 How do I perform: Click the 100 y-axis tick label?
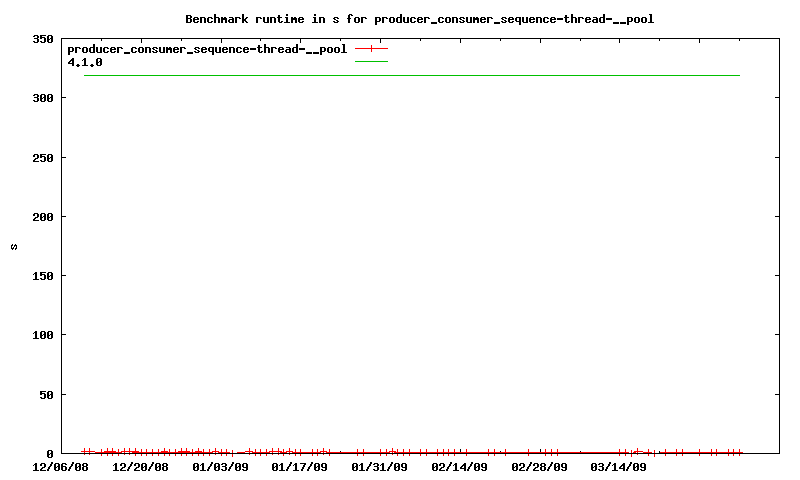pyautogui.click(x=42, y=335)
